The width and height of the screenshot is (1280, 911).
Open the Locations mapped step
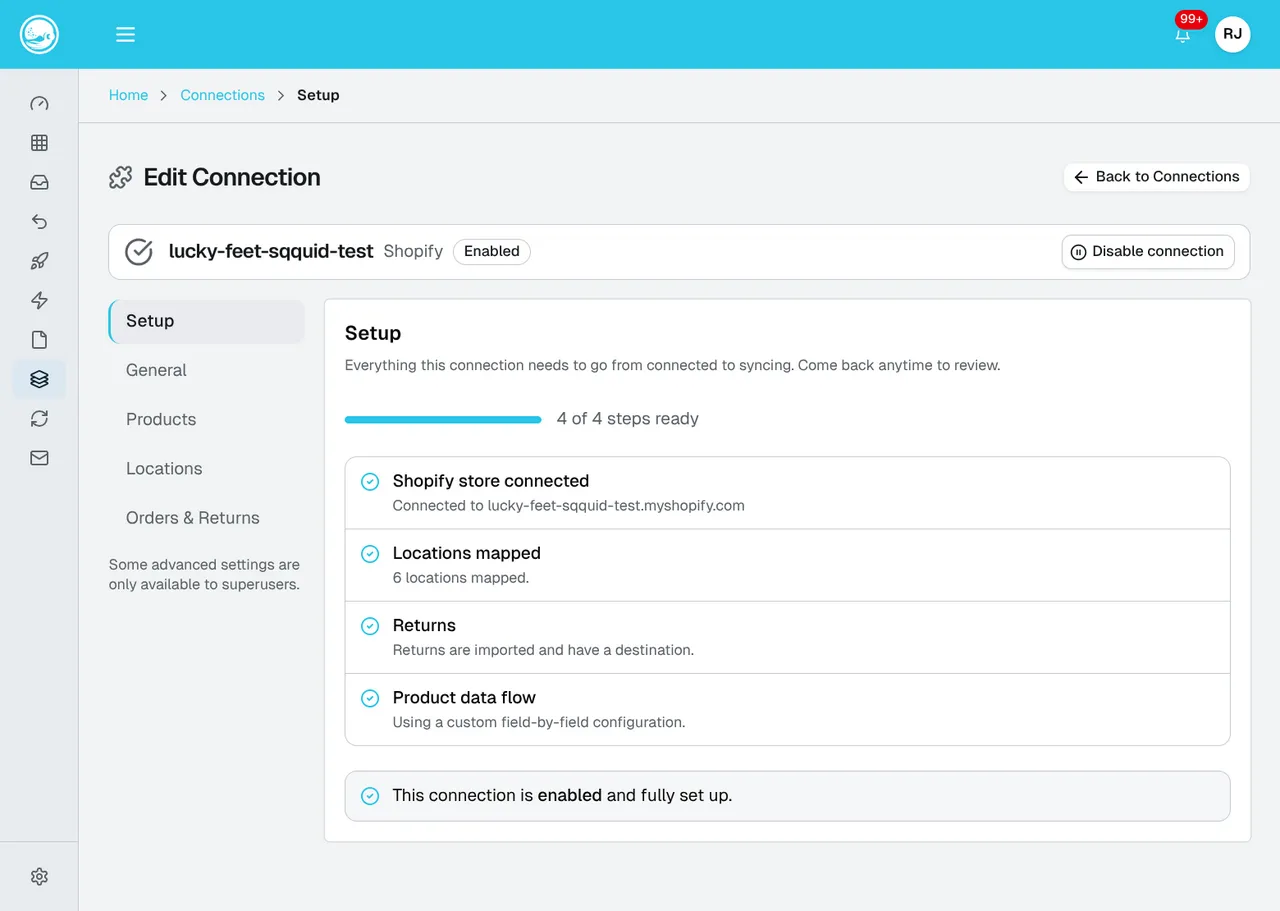787,565
